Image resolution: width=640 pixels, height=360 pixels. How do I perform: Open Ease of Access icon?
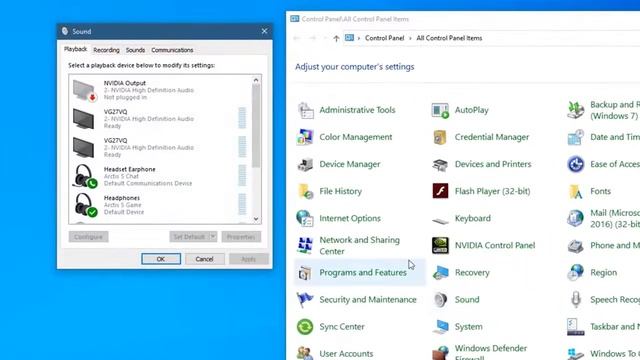pyautogui.click(x=576, y=164)
